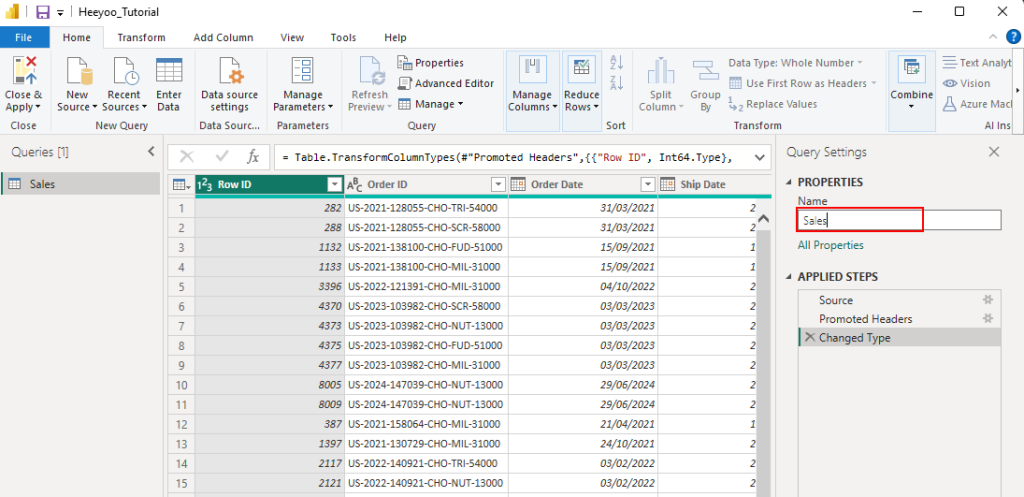Click Order Date data type icon
The height and width of the screenshot is (497, 1024).
tap(518, 185)
